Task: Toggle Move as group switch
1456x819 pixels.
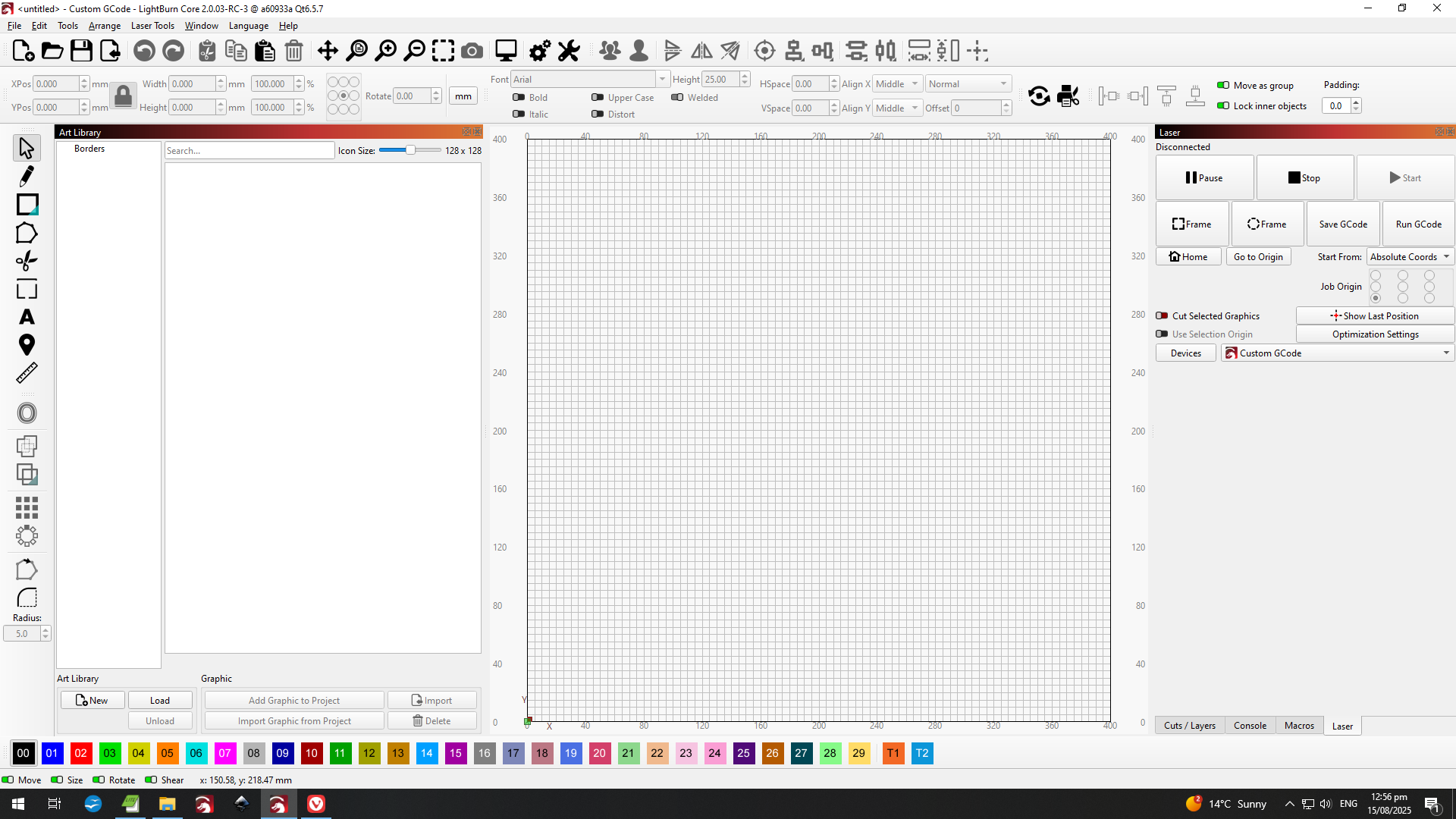Action: [x=1223, y=85]
